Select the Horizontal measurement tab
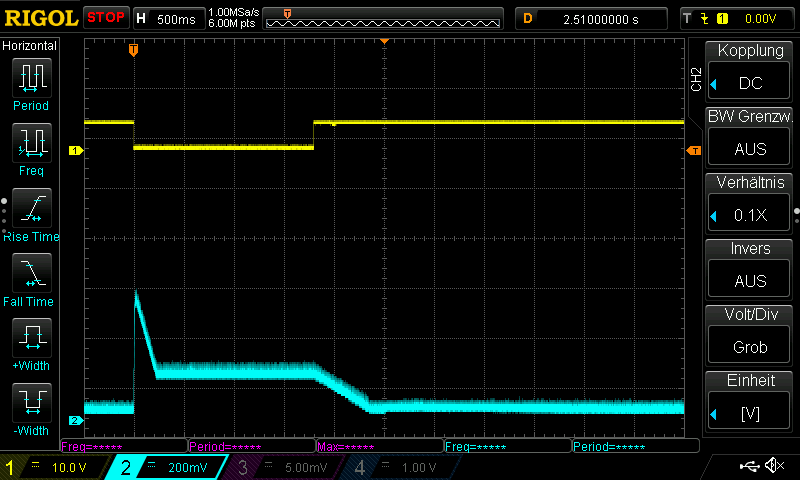 coord(30,46)
